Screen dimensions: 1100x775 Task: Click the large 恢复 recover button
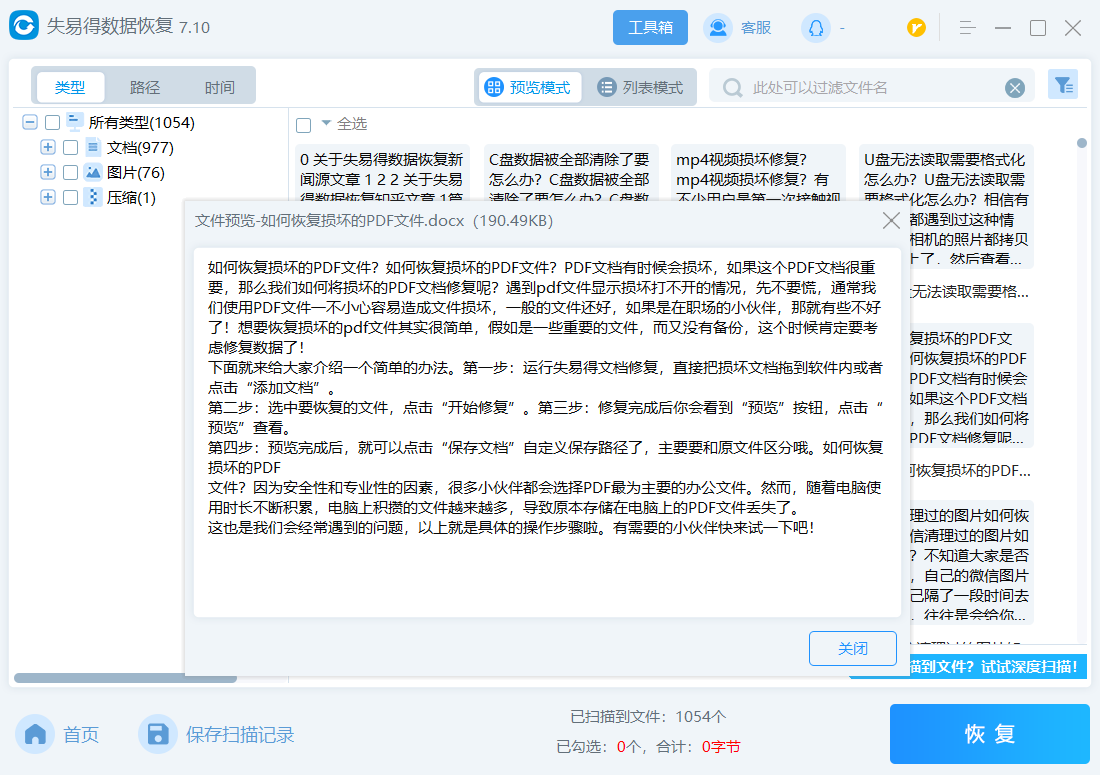[990, 734]
